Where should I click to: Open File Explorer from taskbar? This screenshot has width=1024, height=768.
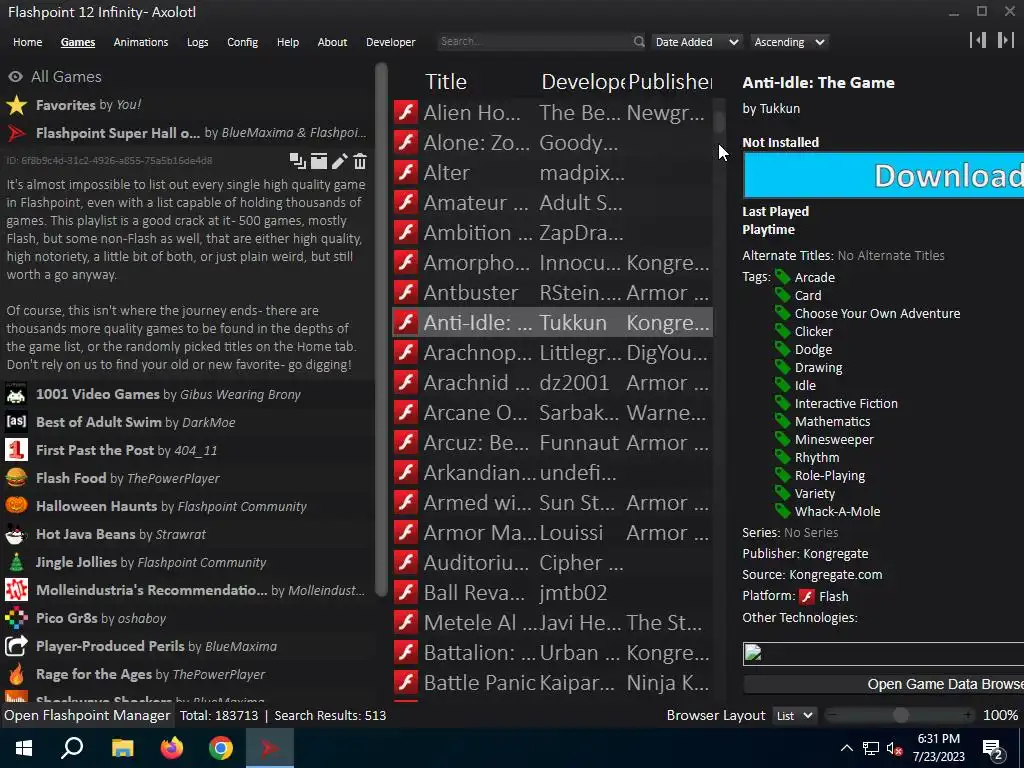tap(122, 748)
